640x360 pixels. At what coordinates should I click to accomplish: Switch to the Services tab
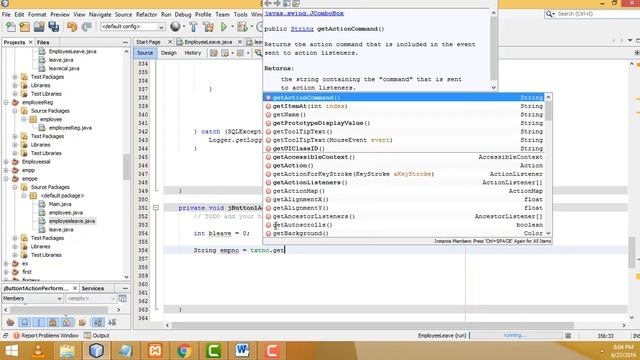(x=93, y=289)
